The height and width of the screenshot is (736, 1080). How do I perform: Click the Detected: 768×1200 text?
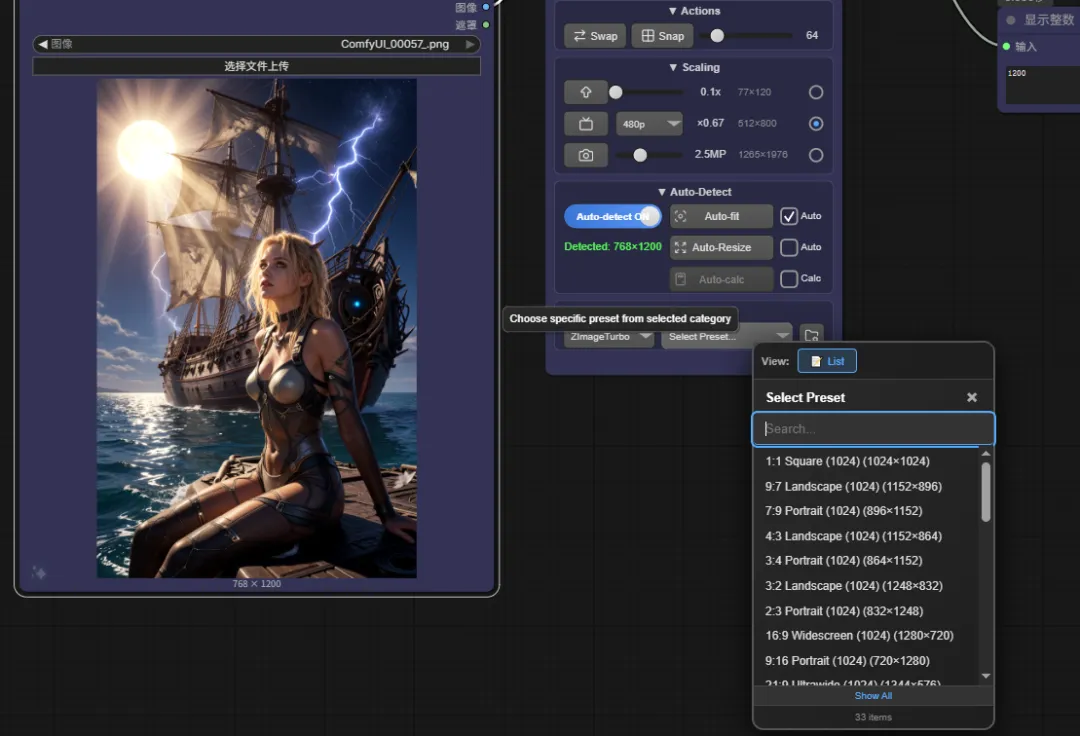coord(612,246)
